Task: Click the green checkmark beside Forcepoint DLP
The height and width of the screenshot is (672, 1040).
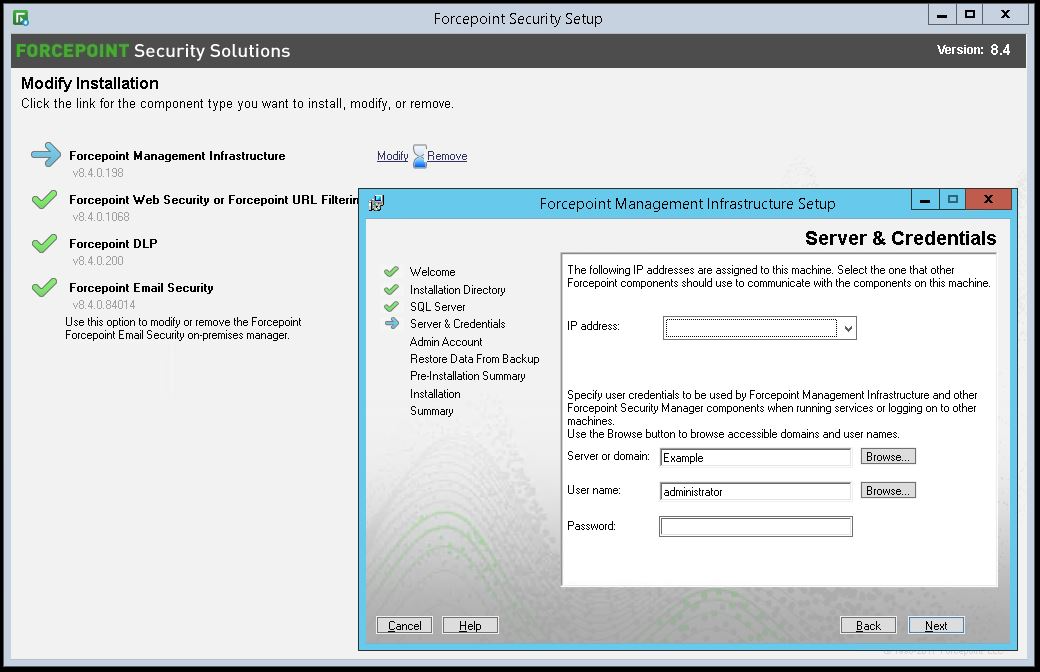Action: (43, 243)
